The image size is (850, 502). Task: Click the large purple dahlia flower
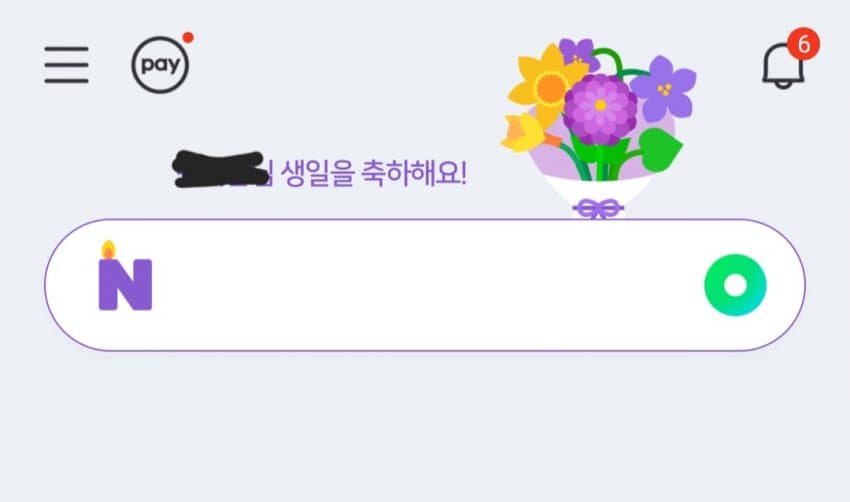coord(600,108)
